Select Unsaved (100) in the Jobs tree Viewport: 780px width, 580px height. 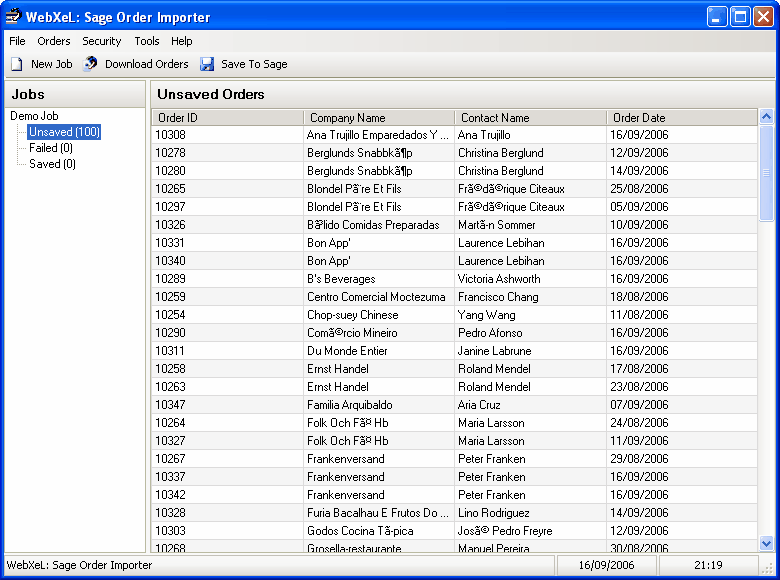tap(64, 132)
